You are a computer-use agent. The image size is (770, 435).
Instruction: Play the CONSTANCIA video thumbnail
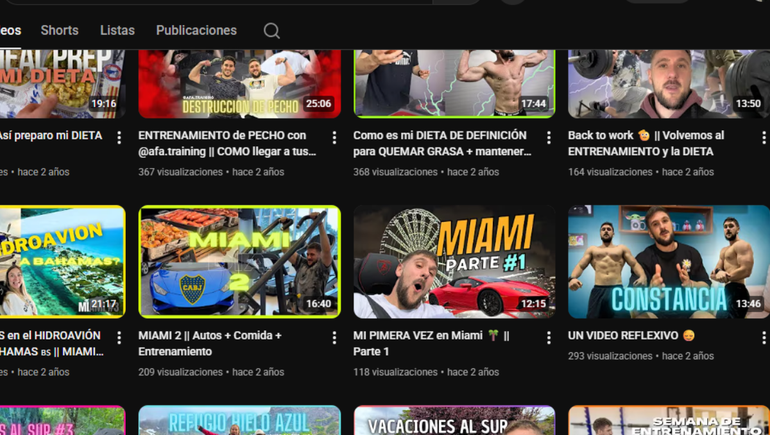tap(668, 262)
